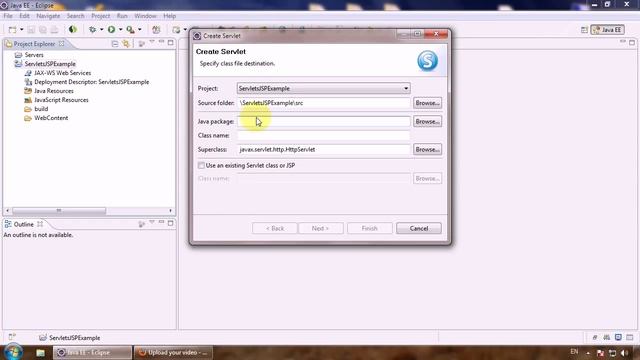Close the Project Explorer view
640x360 pixels.
pyautogui.click(x=62, y=43)
